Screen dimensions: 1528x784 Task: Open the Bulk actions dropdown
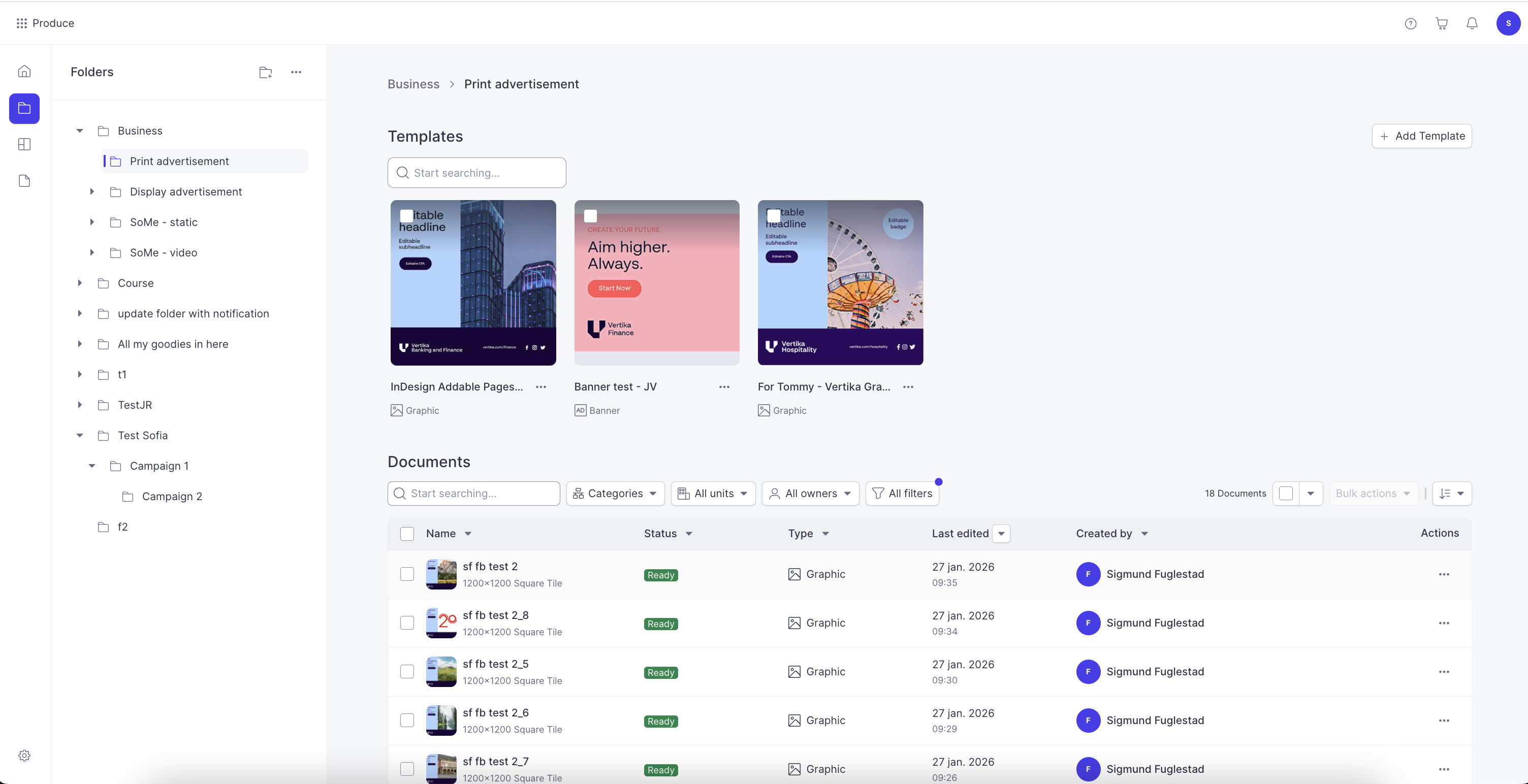coord(1373,494)
